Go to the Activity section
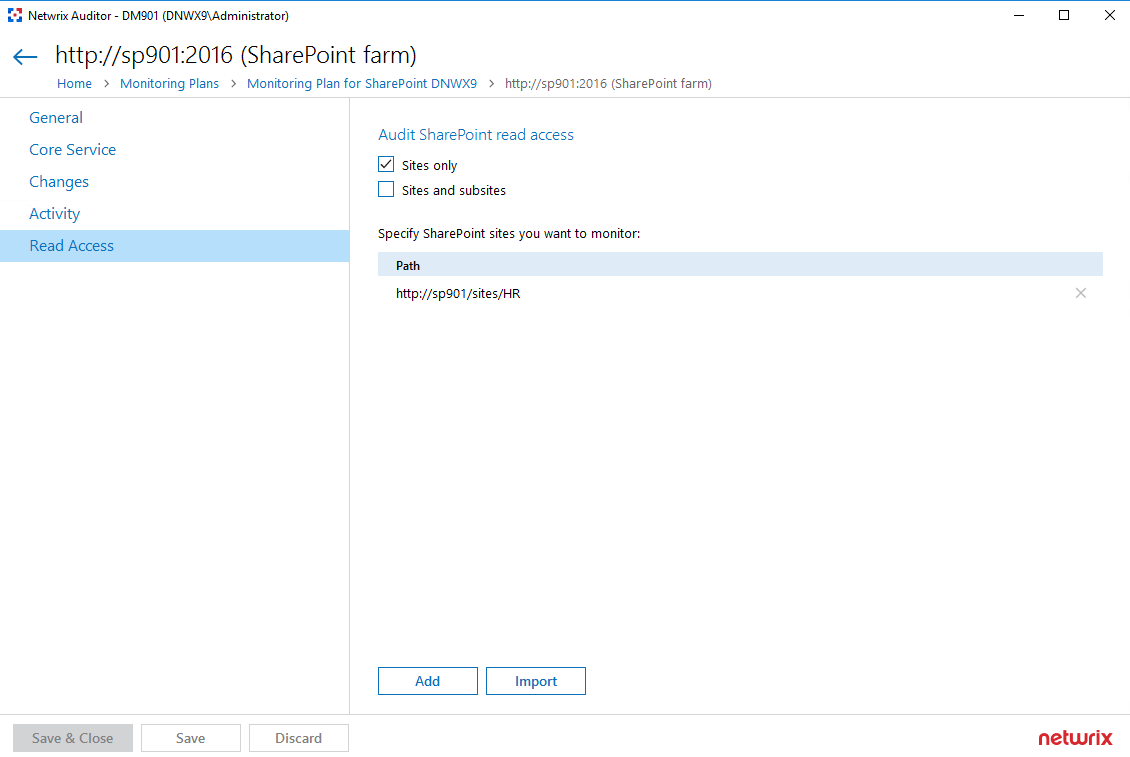 [54, 214]
